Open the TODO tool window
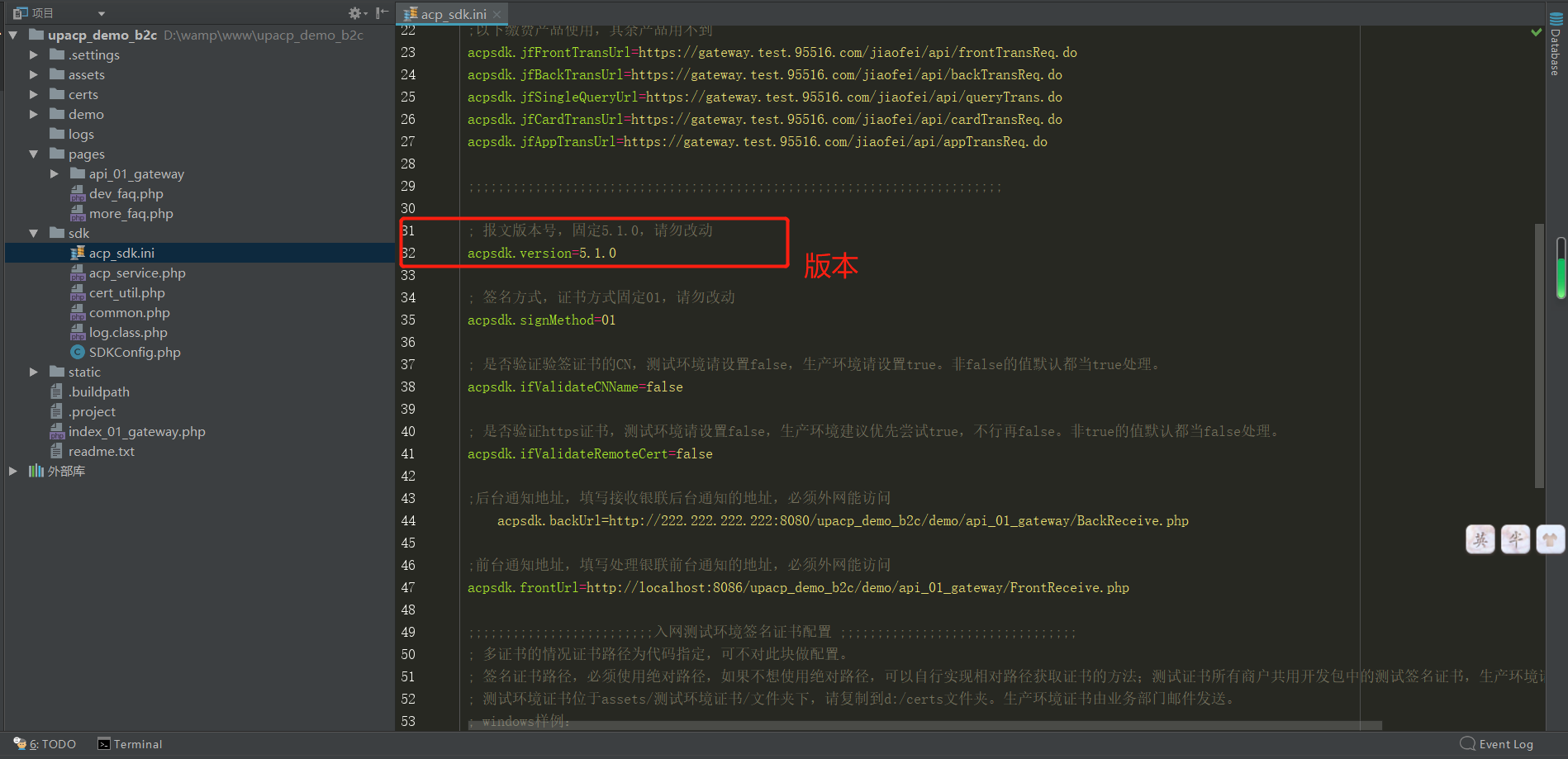This screenshot has width=1568, height=759. 45,744
